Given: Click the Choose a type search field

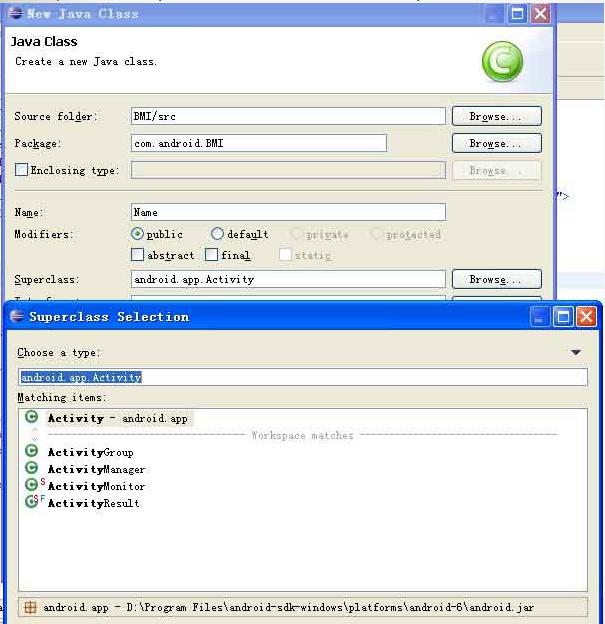Looking at the screenshot, I should (303, 377).
